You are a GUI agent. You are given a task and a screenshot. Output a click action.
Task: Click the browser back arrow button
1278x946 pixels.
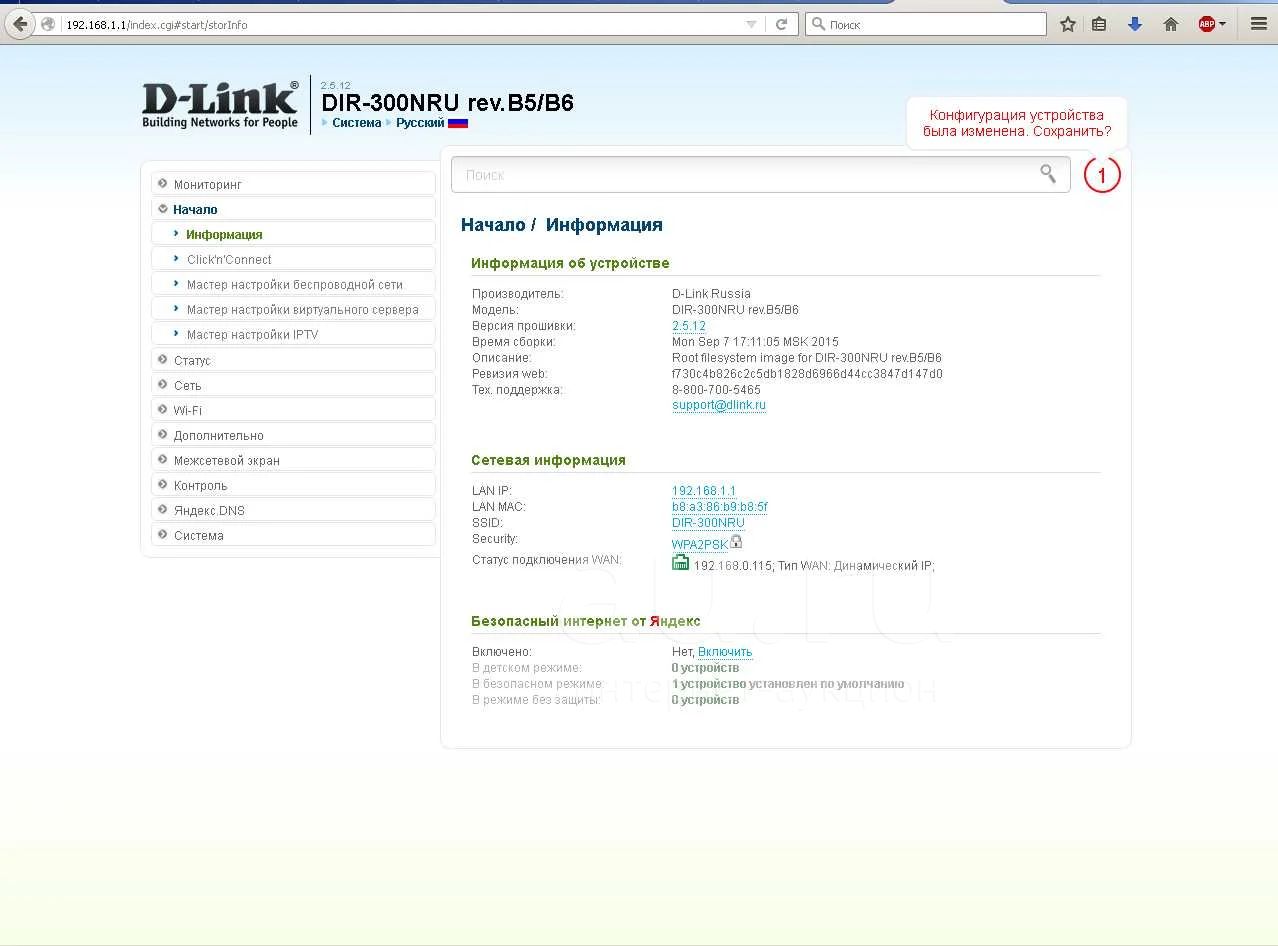(20, 24)
